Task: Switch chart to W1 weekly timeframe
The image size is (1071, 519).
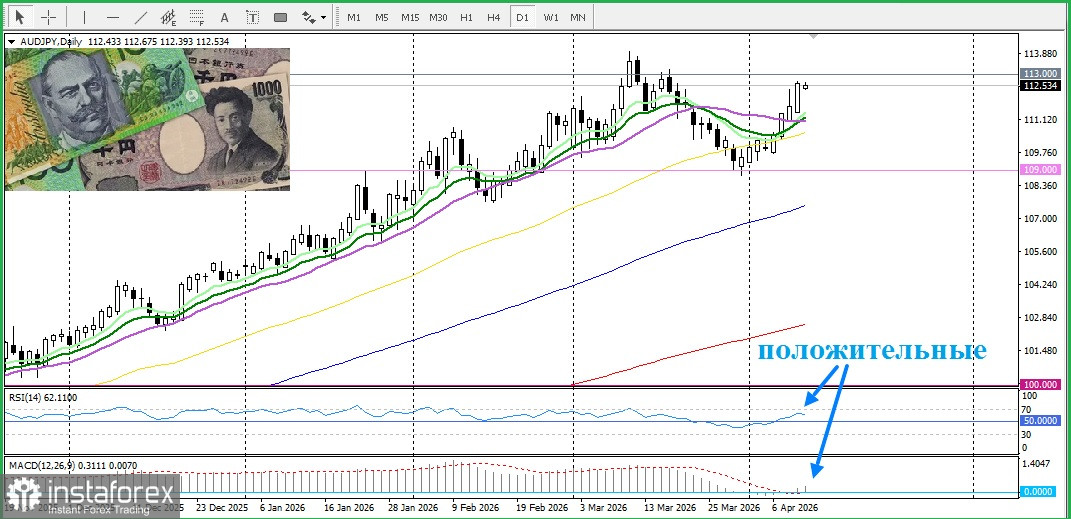Action: coord(551,17)
